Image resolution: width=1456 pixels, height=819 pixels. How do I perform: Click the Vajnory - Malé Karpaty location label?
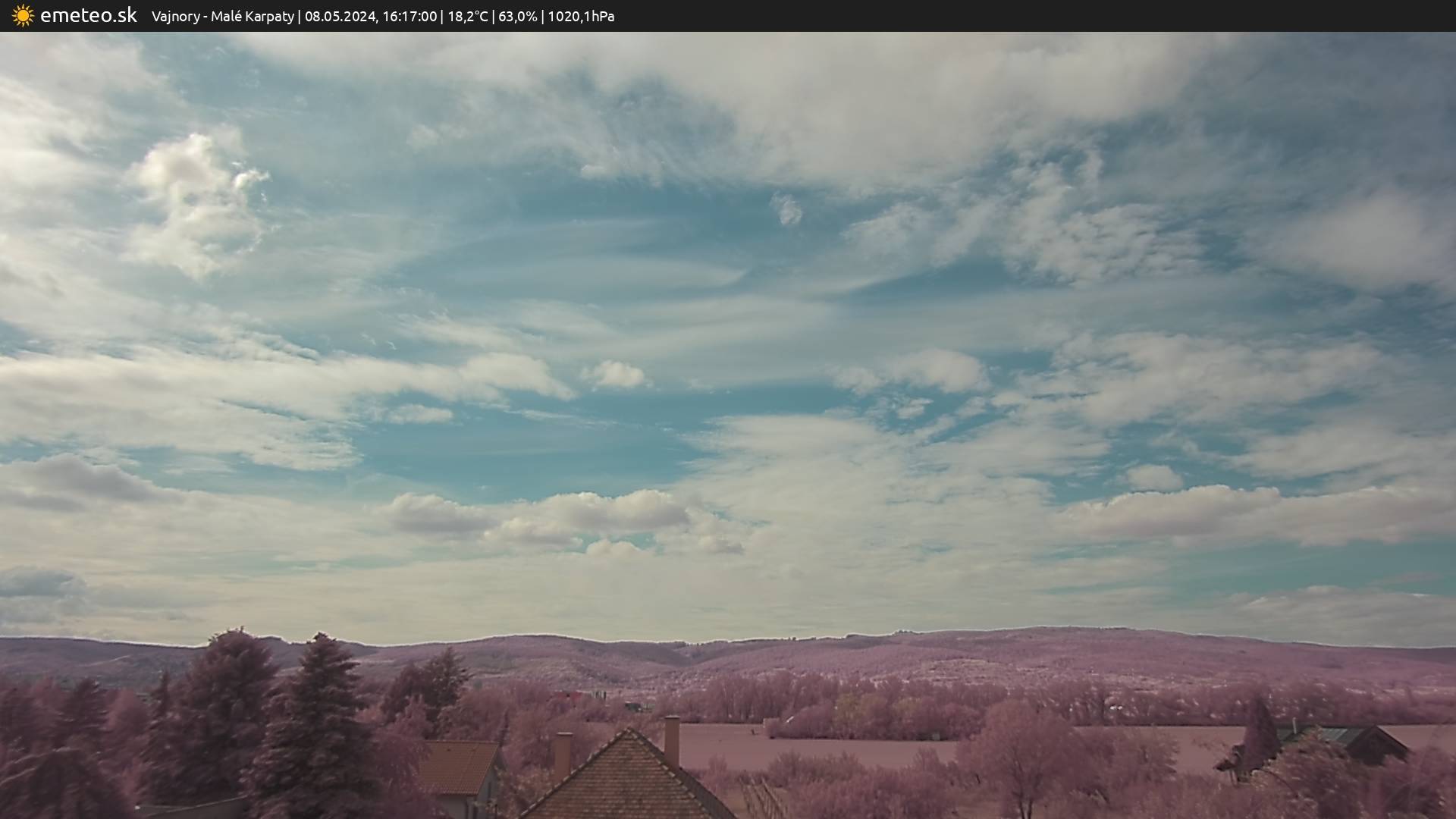(222, 16)
